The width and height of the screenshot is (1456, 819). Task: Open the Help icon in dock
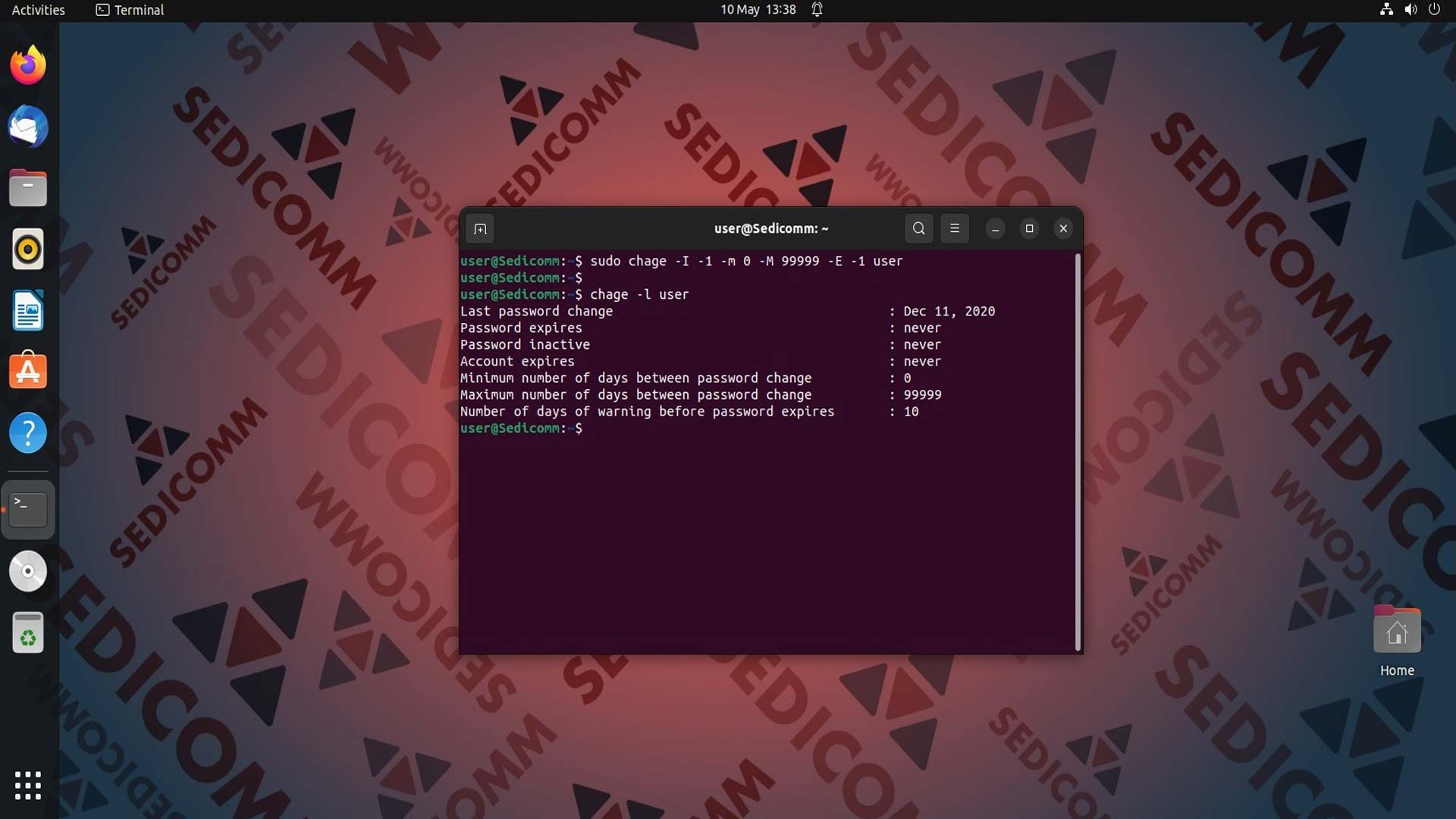click(28, 434)
